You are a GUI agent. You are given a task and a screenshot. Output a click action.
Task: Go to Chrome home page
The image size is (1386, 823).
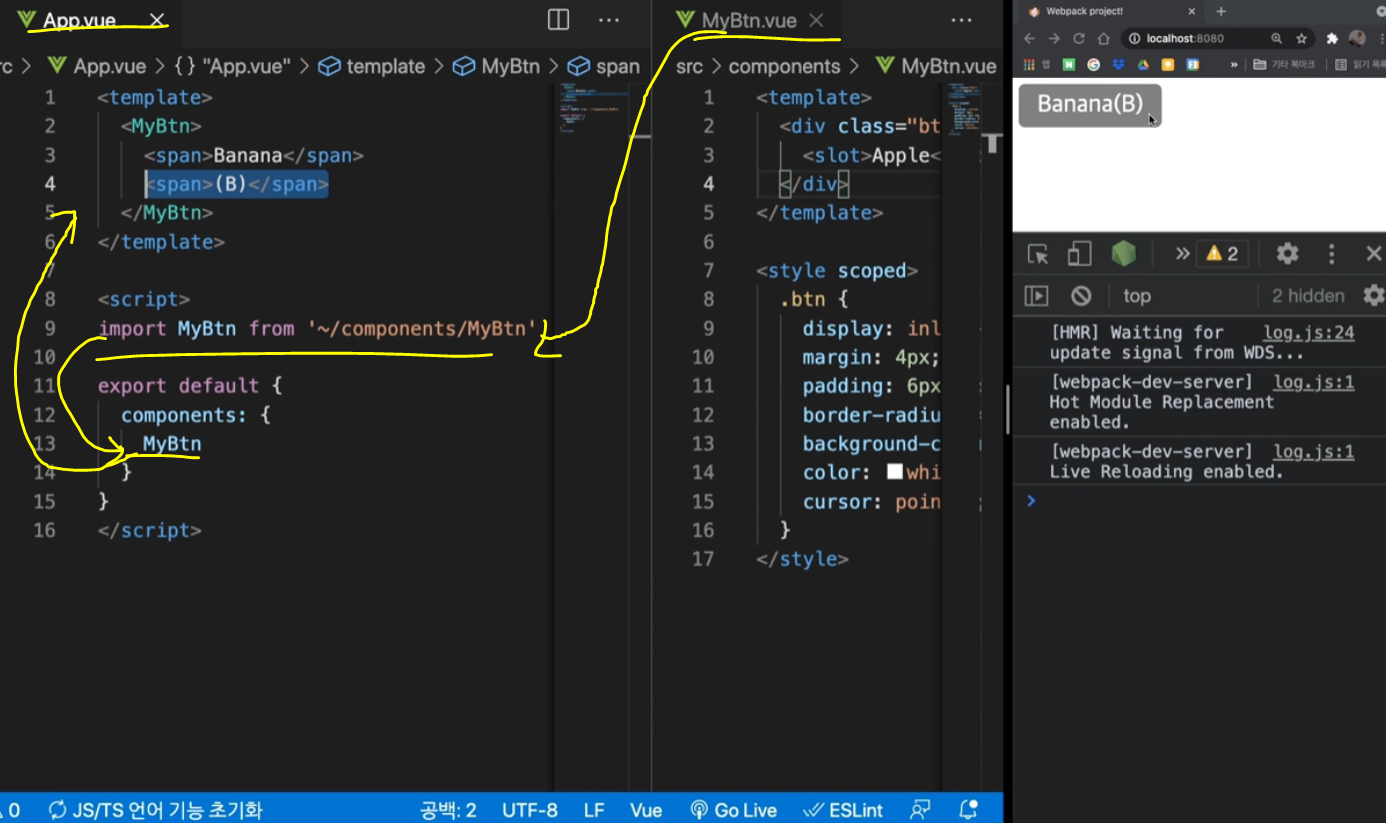coord(1104,38)
